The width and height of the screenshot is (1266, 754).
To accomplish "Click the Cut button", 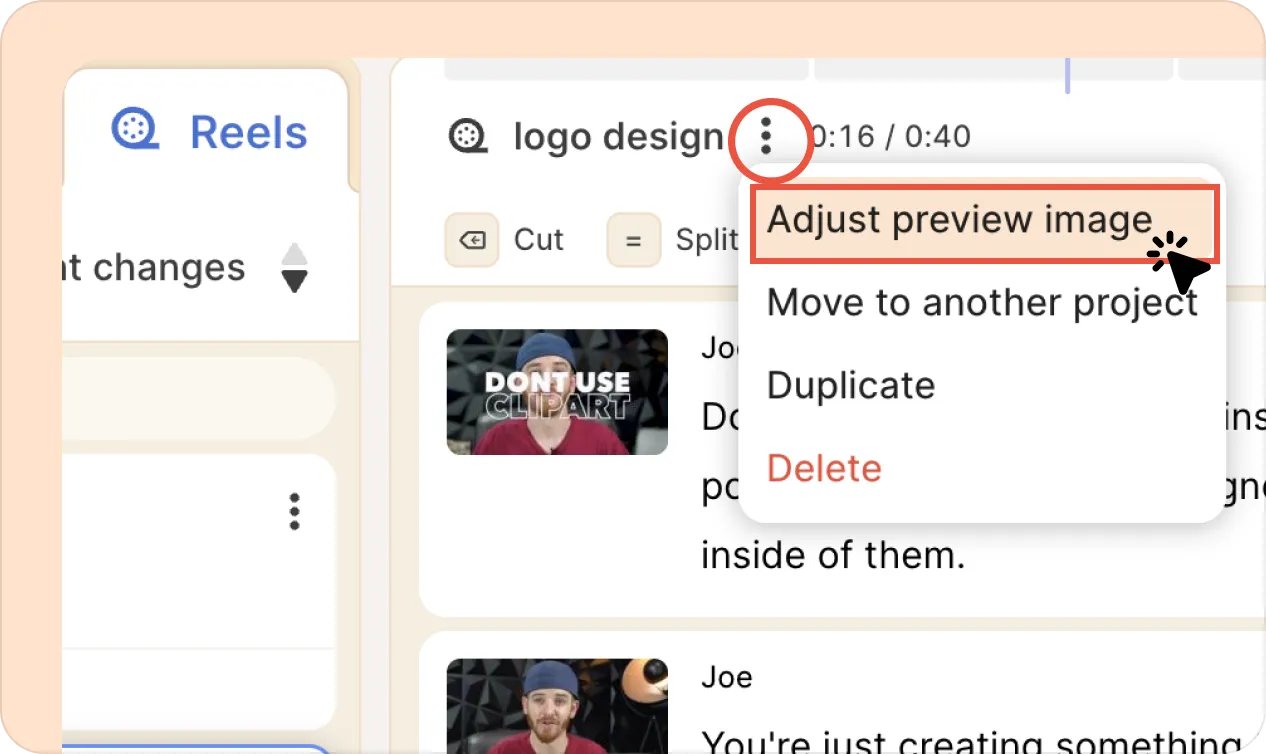I will point(505,240).
